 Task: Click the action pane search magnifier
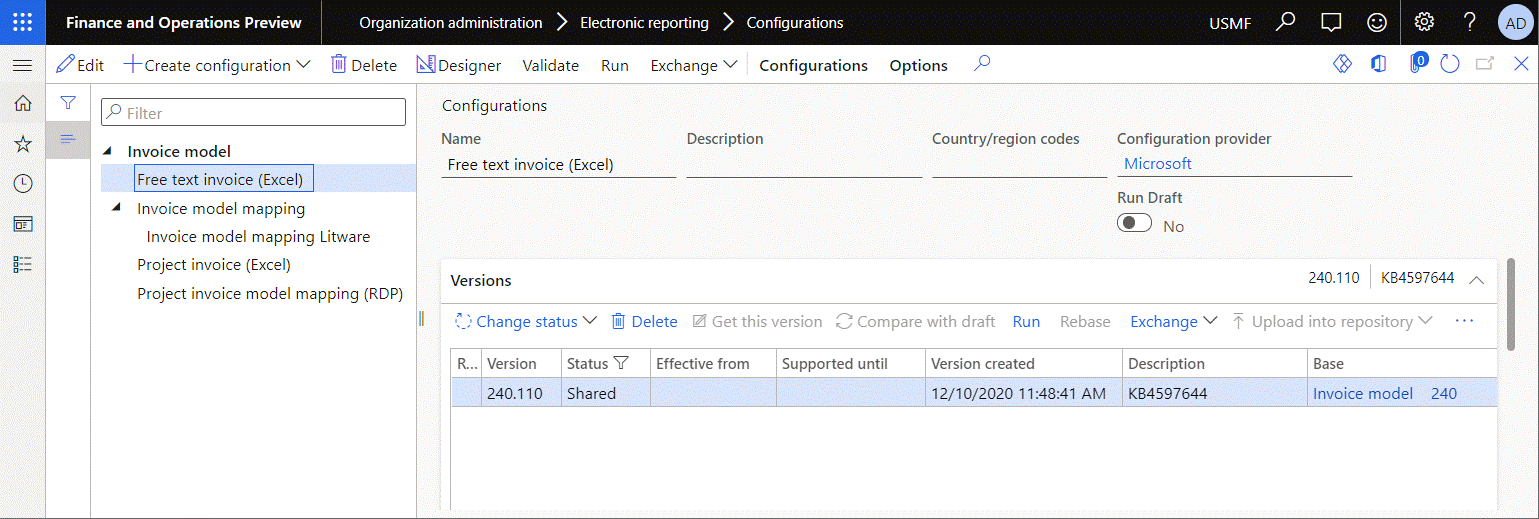[982, 64]
